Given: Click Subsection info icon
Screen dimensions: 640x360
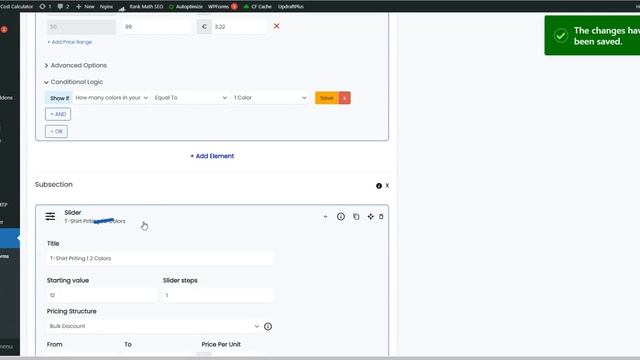Looking at the screenshot, I should (x=379, y=186).
